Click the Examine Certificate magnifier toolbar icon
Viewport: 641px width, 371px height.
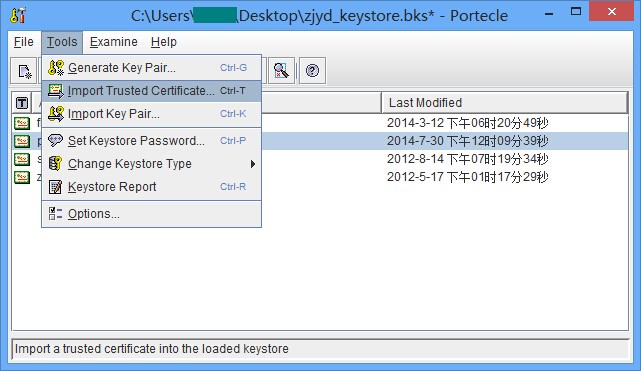click(281, 71)
